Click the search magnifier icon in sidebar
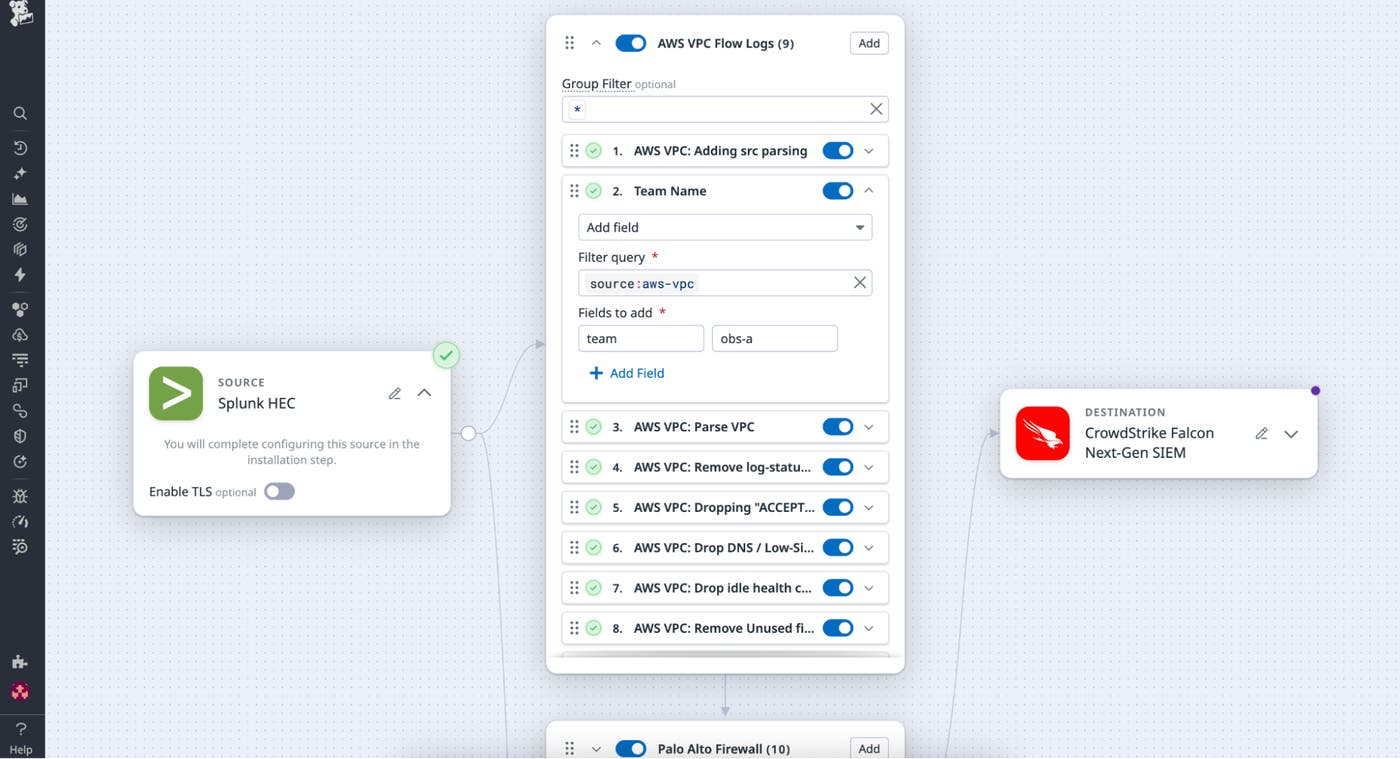 click(x=20, y=114)
